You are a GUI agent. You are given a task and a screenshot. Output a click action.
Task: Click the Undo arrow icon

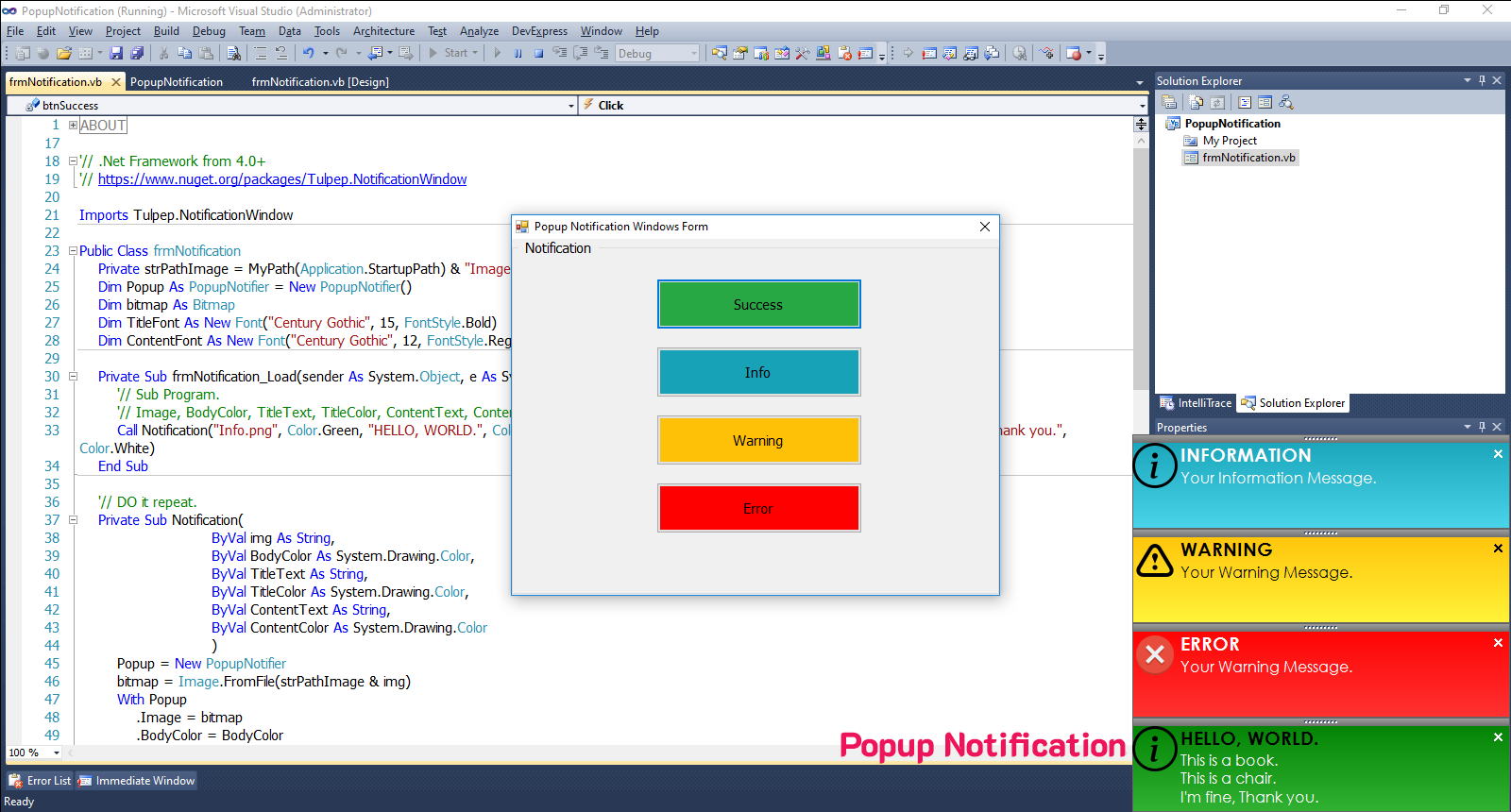coord(308,53)
